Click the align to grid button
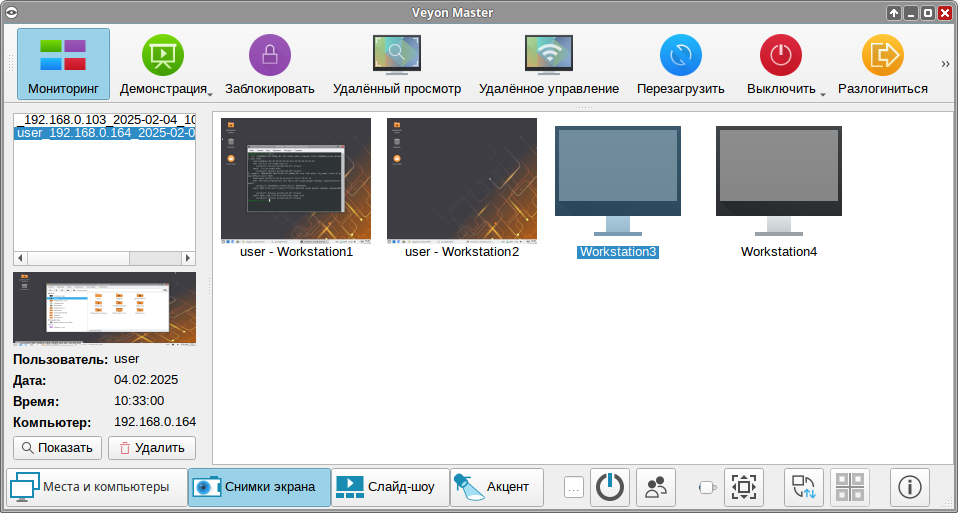The width and height of the screenshot is (958, 513). tap(850, 487)
